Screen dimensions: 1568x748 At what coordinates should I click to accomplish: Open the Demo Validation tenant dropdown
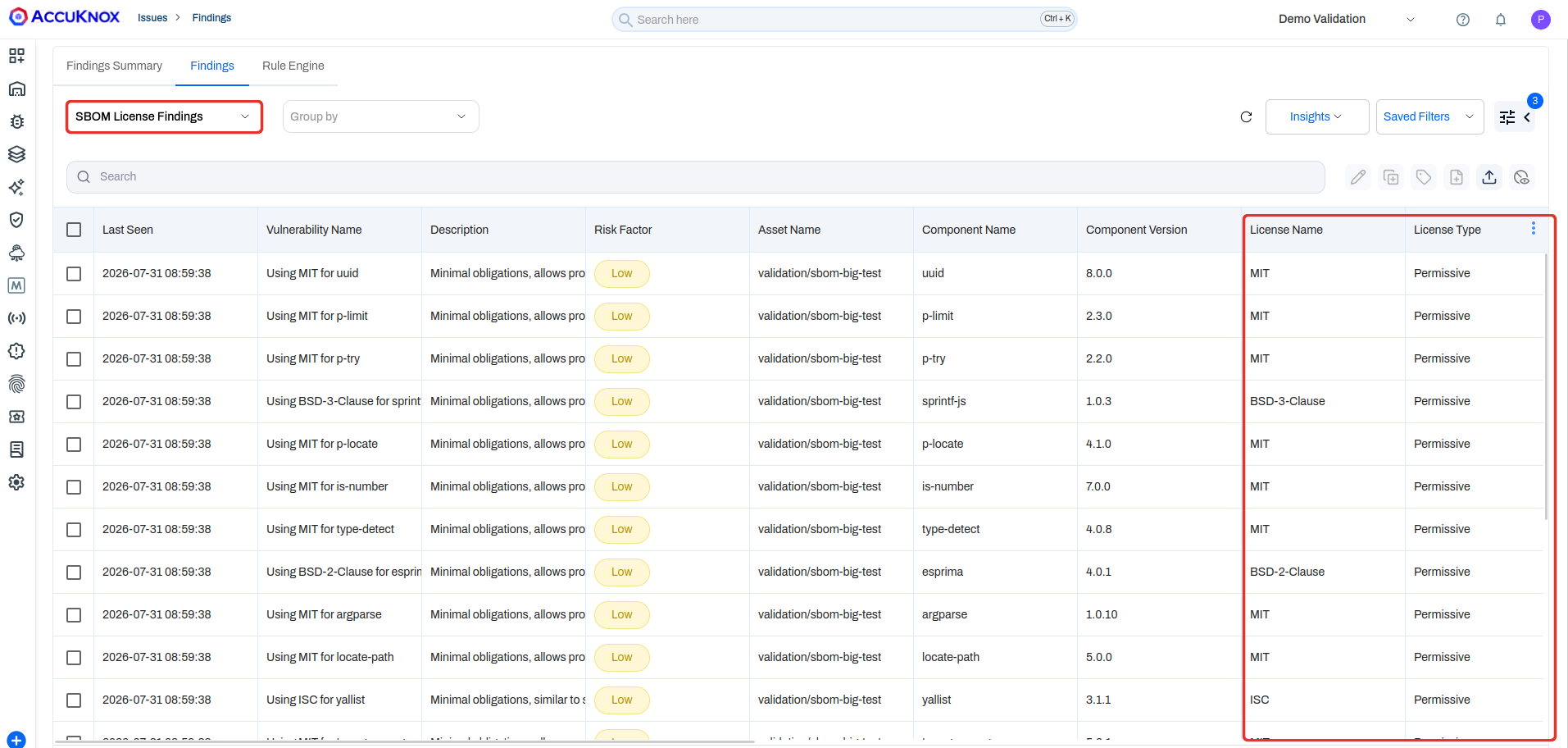1346,19
